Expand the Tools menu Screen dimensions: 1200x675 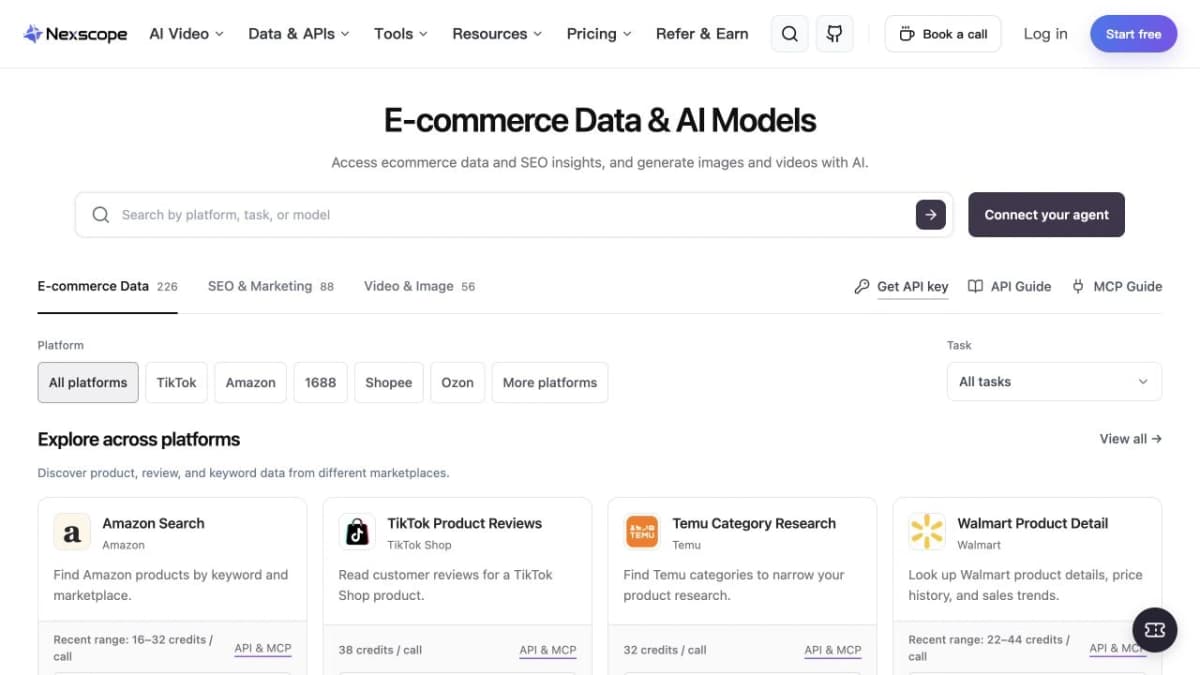401,34
